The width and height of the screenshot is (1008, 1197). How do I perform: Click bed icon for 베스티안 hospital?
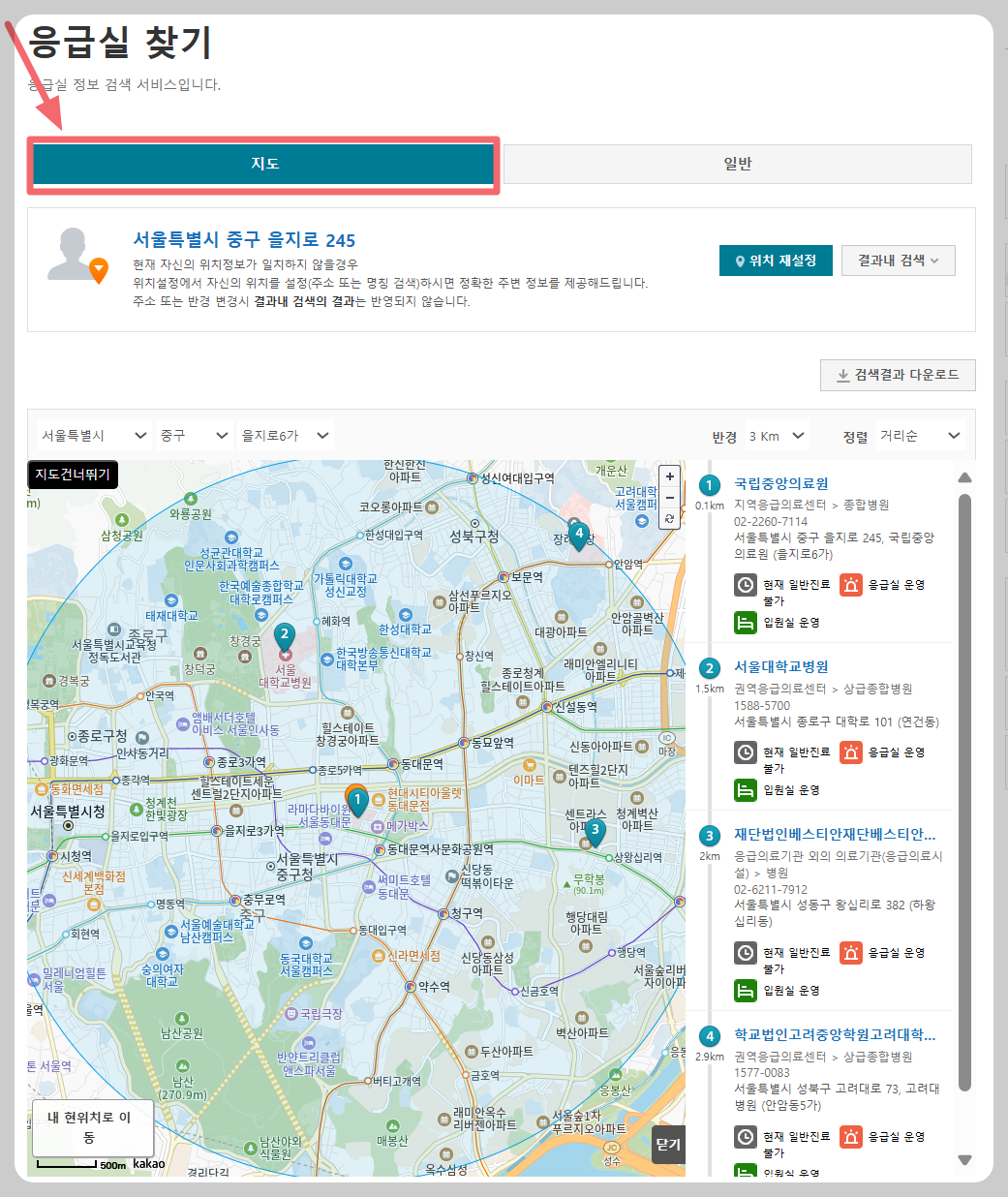coord(745,991)
